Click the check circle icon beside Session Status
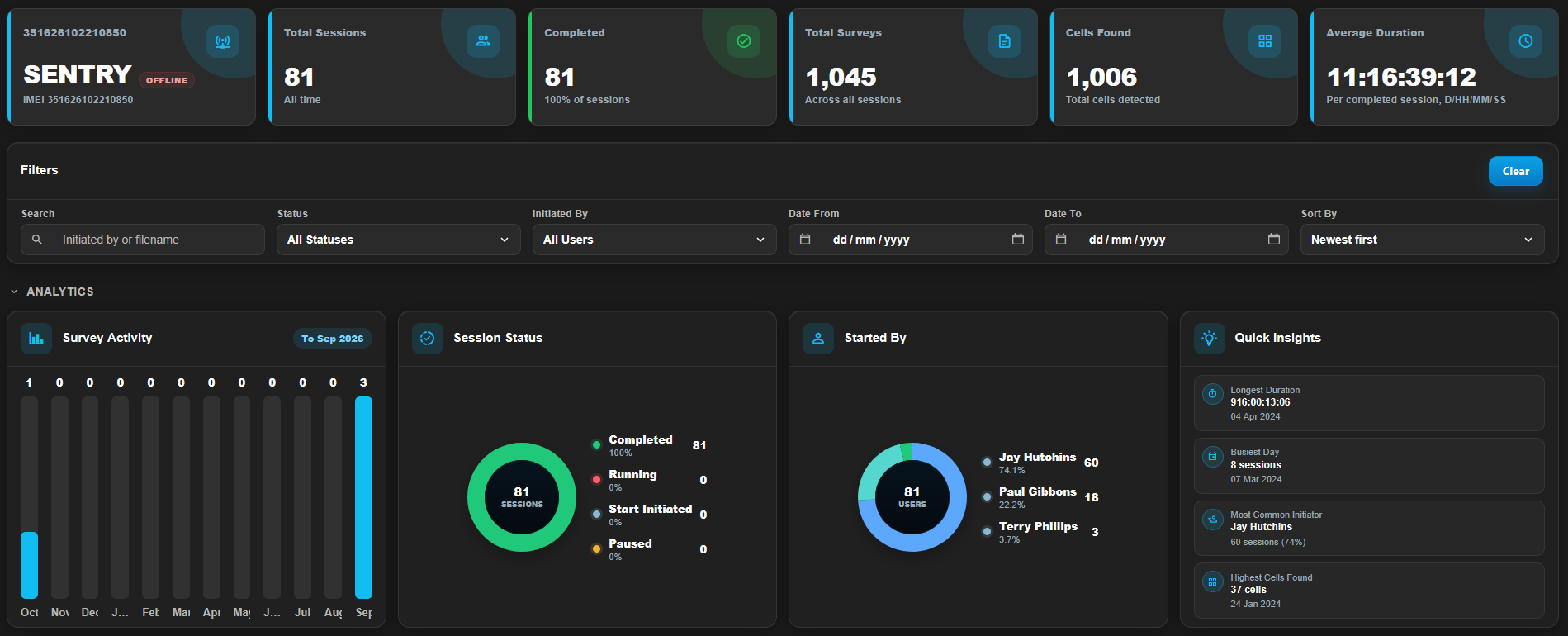Viewport: 1568px width, 636px height. (x=428, y=338)
